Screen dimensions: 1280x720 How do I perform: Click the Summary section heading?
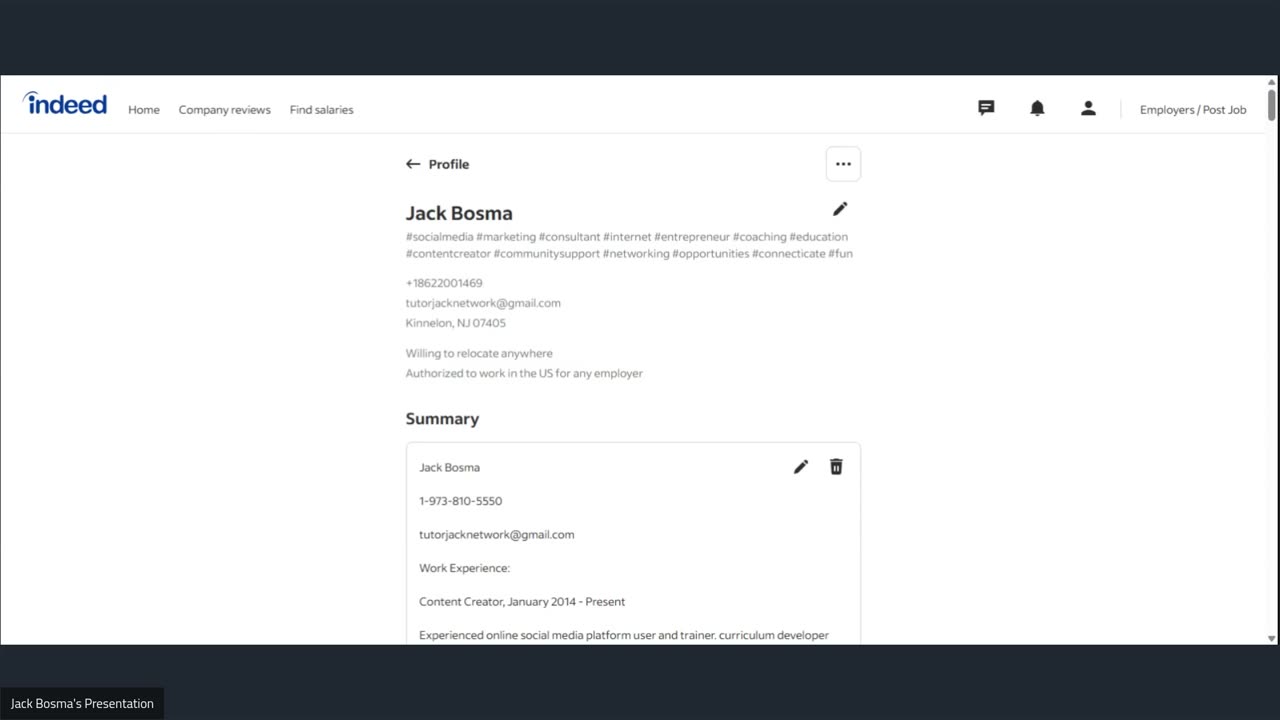click(x=442, y=419)
